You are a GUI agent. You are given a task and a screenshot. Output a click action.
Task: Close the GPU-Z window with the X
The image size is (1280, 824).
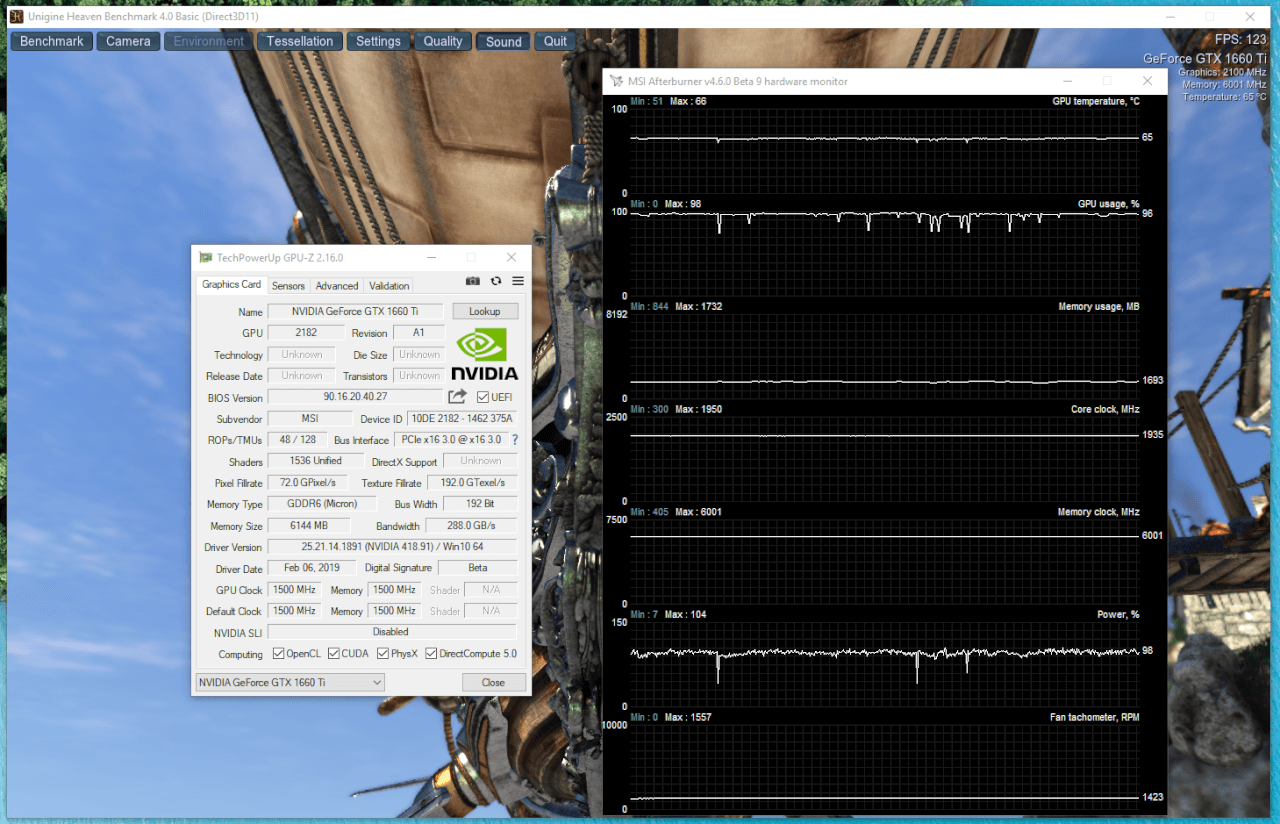(x=511, y=257)
